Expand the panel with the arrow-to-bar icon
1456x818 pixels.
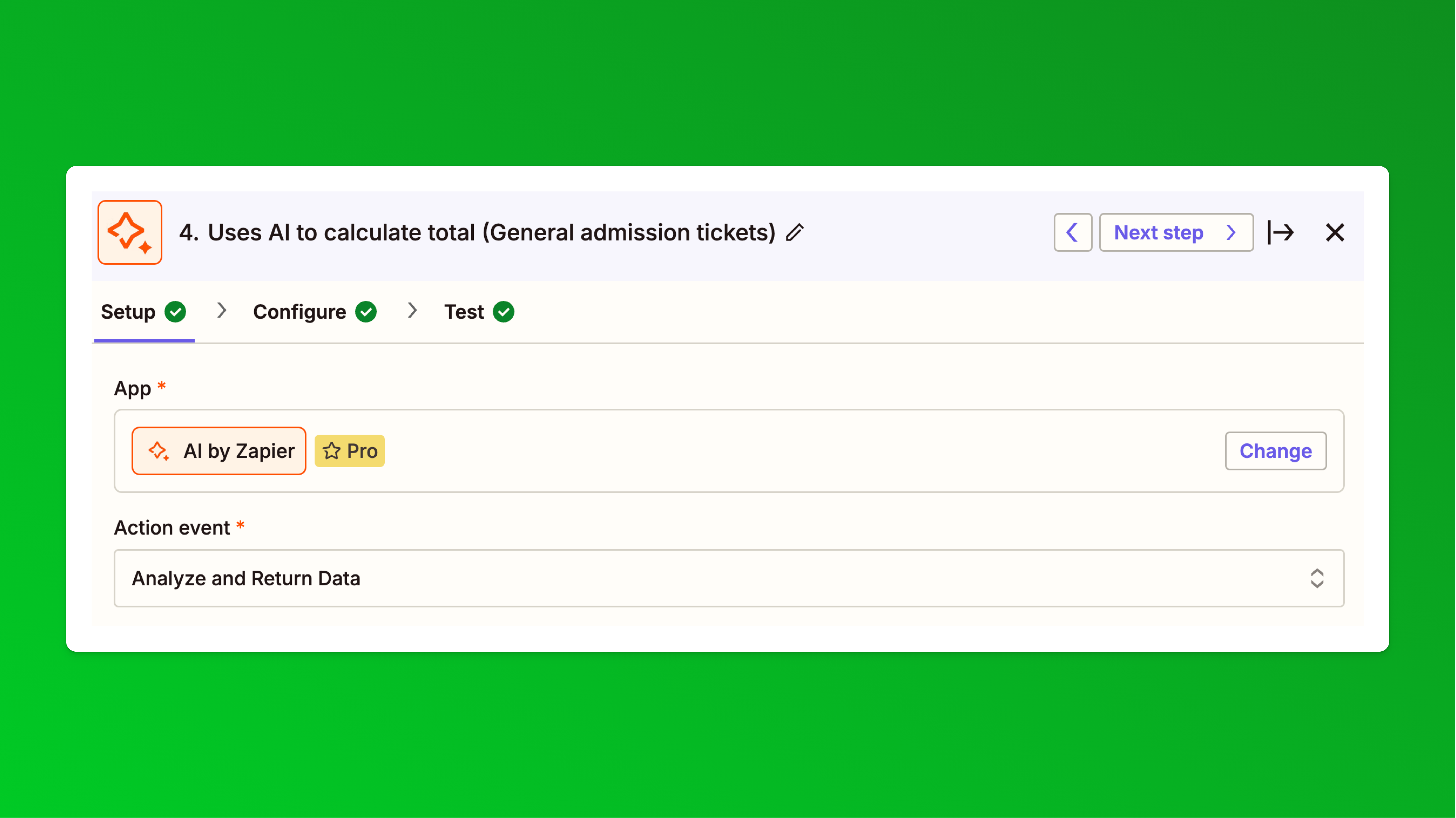coord(1281,232)
